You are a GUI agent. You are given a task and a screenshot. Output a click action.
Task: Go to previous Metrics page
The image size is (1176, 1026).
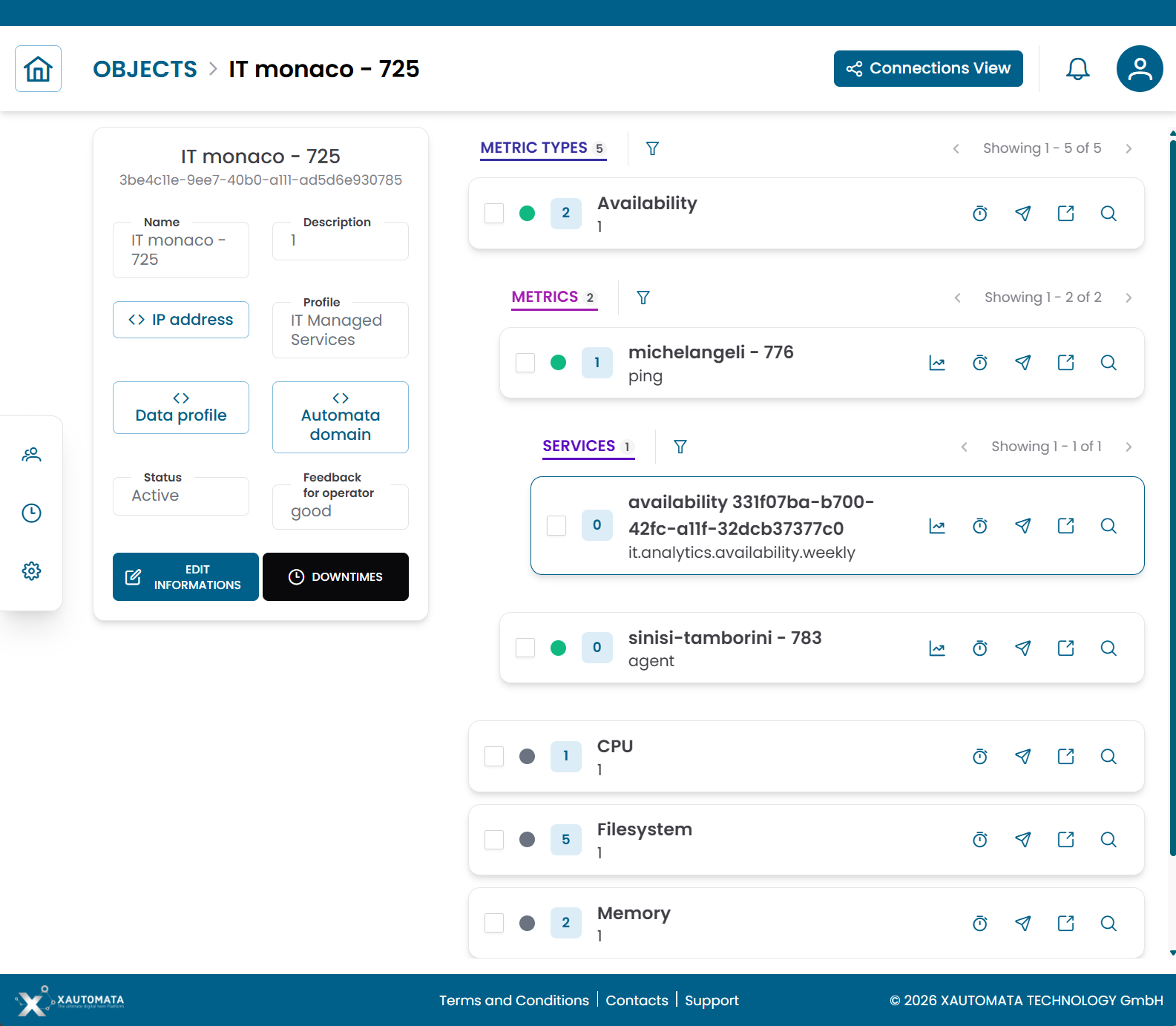(x=957, y=297)
